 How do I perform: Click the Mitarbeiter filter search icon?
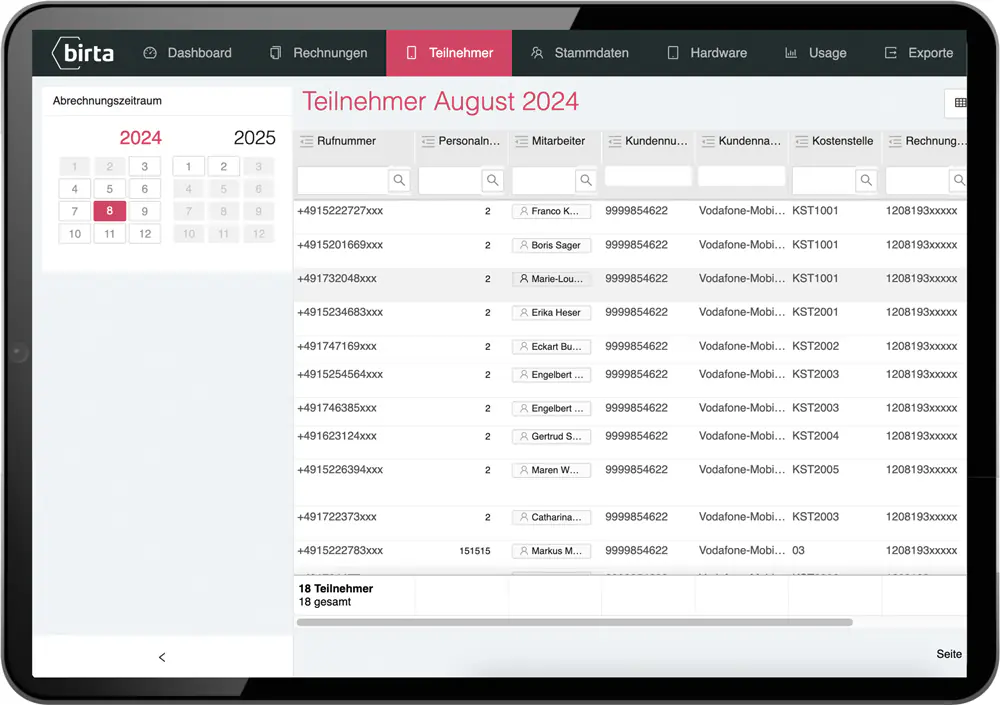pyautogui.click(x=585, y=180)
